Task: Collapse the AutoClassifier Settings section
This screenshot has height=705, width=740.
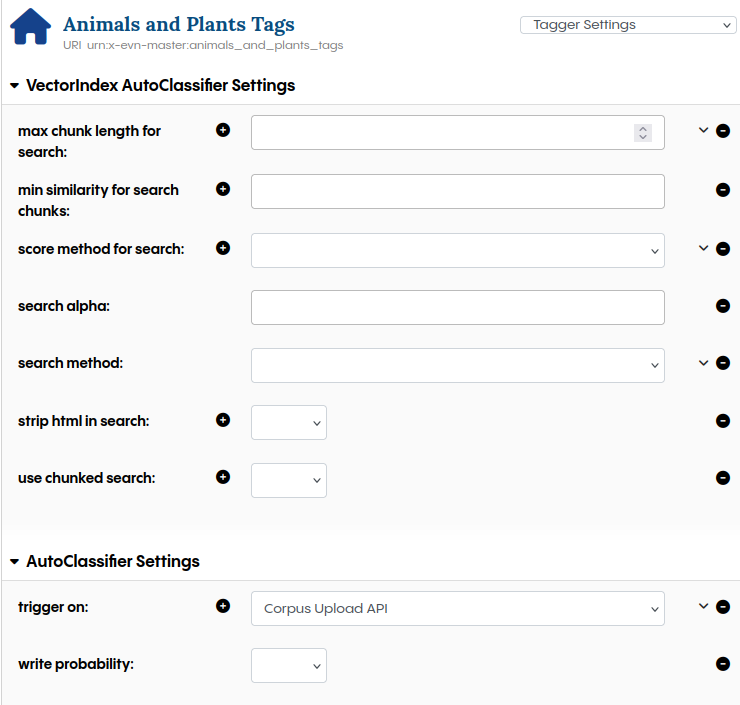Action: (14, 562)
